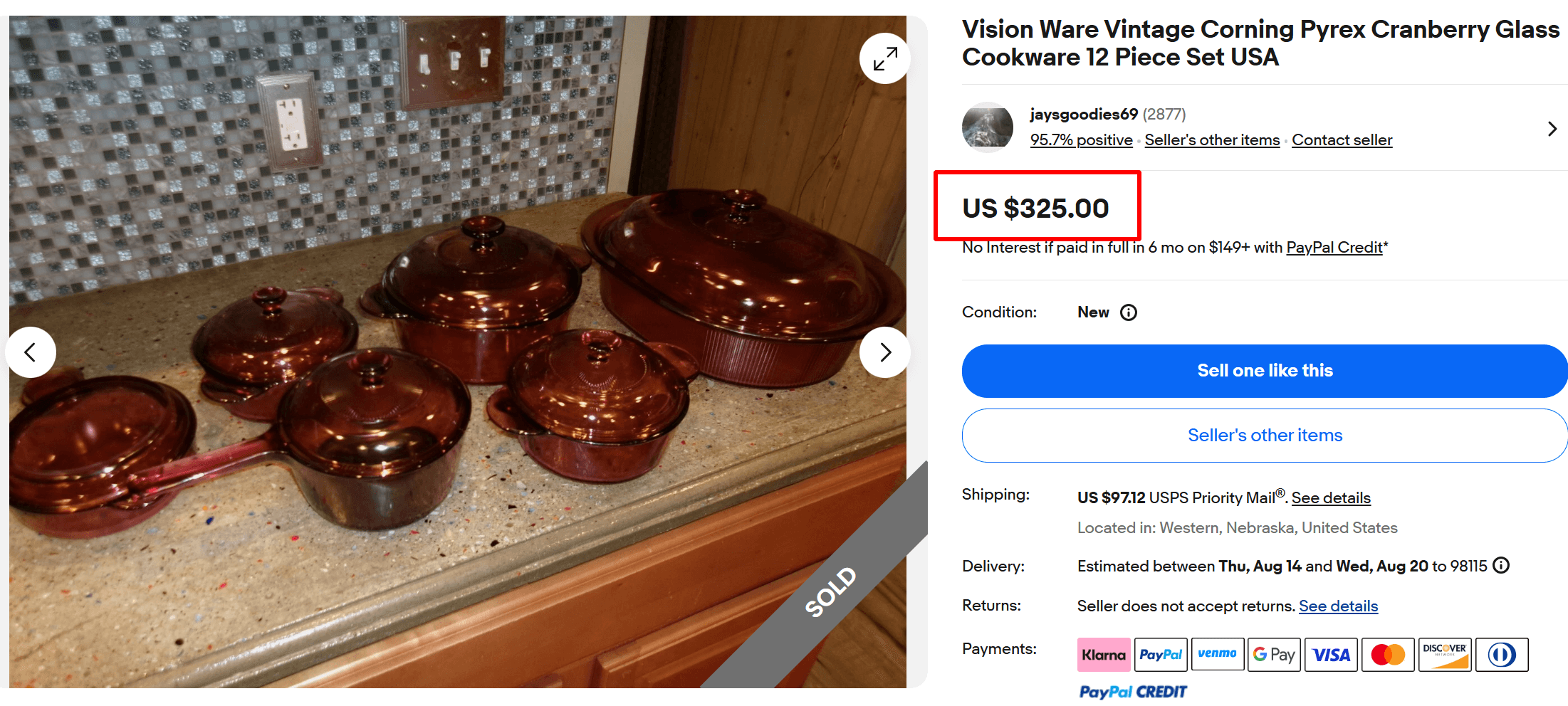Open the Contact seller link
The height and width of the screenshot is (706, 1568).
[x=1342, y=139]
